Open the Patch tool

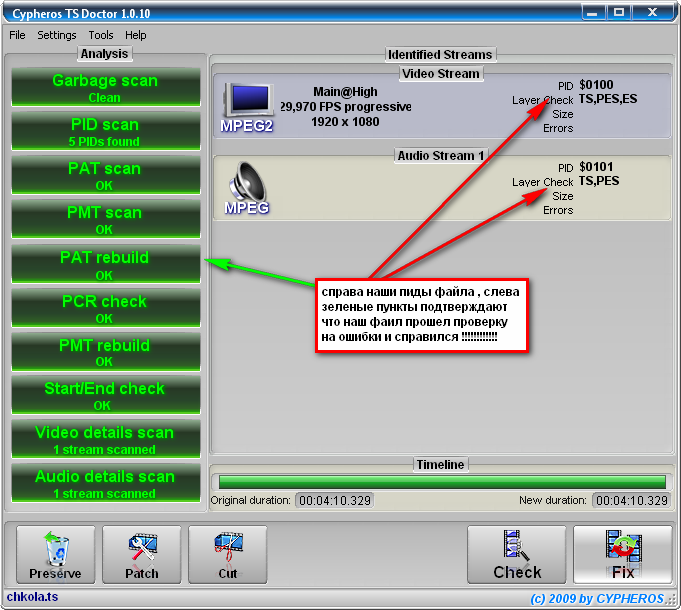pyautogui.click(x=142, y=555)
